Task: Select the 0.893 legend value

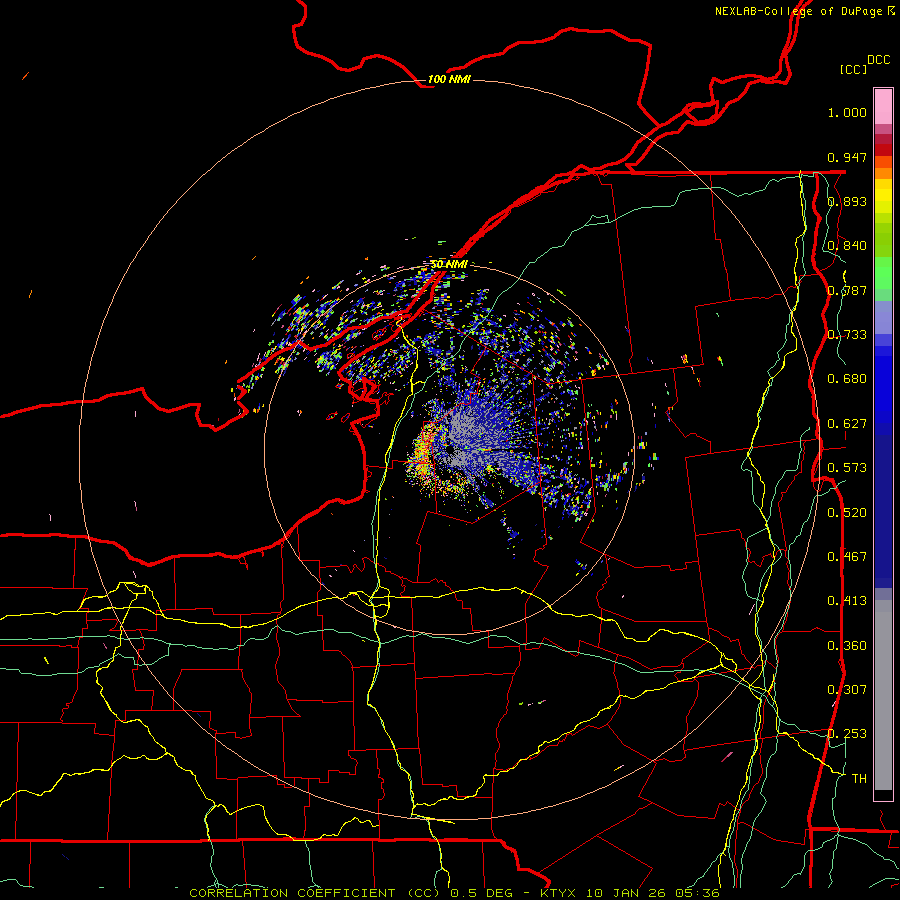Action: tap(847, 201)
